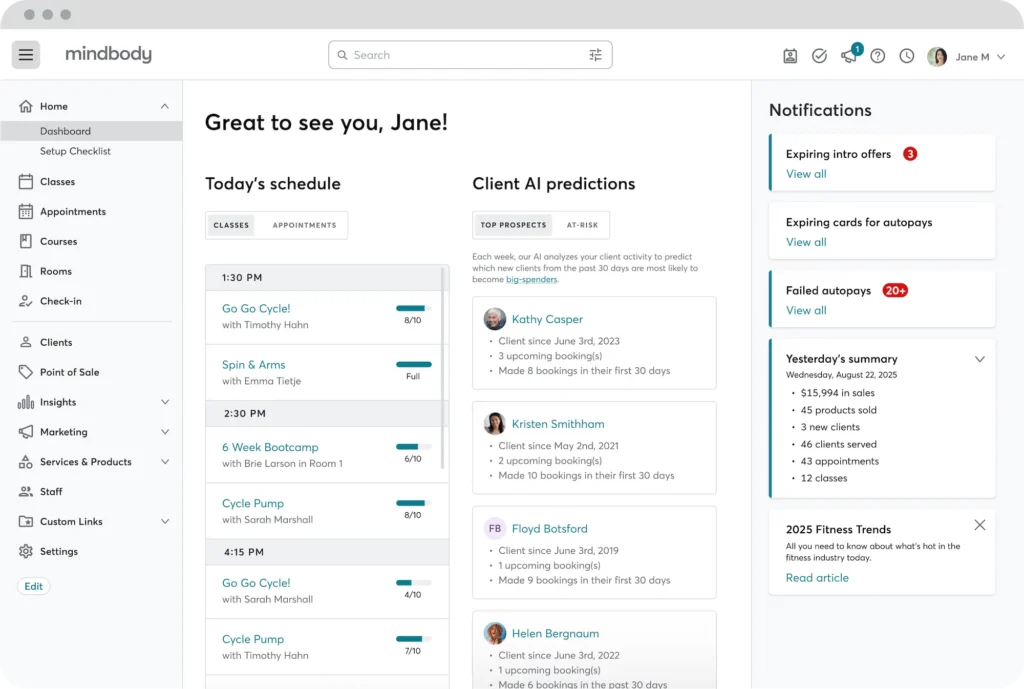Image resolution: width=1024 pixels, height=689 pixels.
Task: Collapse the Yesterday's summary panel
Action: tap(979, 359)
